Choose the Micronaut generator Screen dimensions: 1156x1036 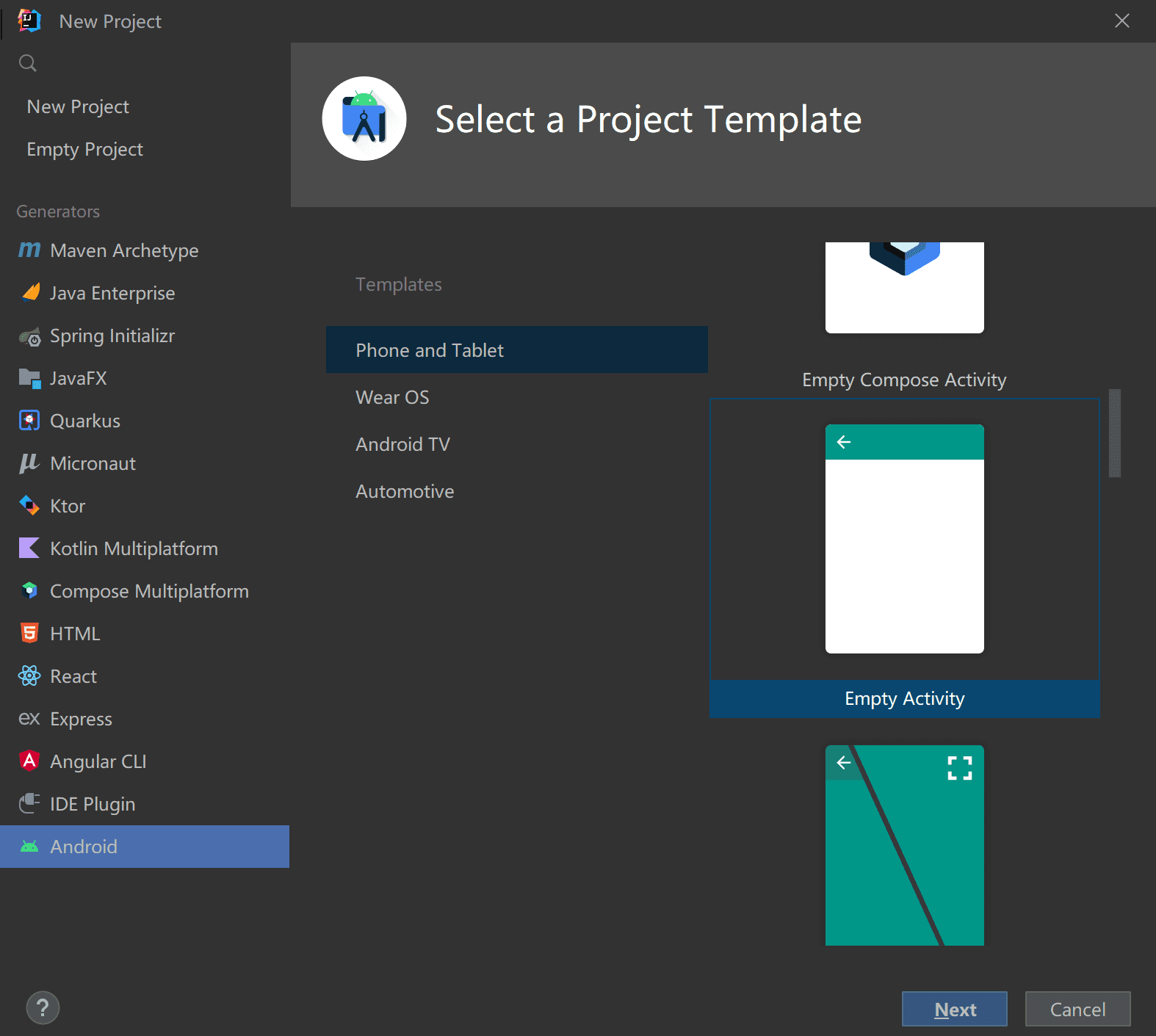tap(145, 463)
